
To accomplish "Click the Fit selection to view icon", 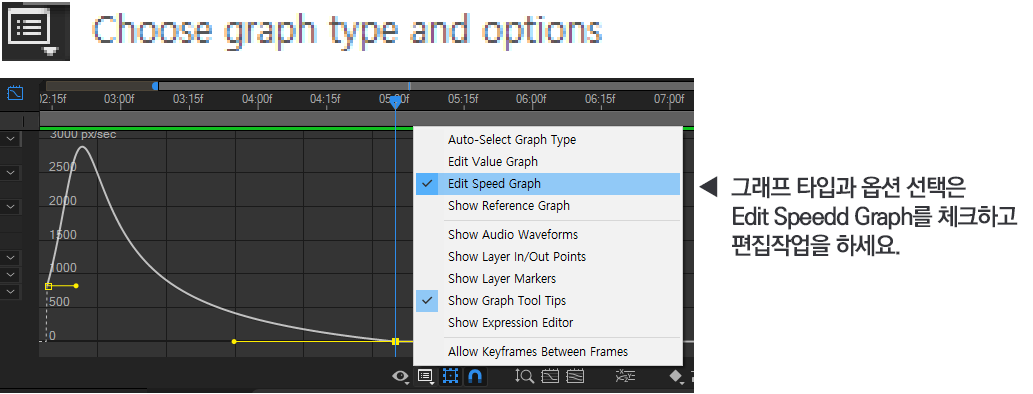I will coord(550,376).
